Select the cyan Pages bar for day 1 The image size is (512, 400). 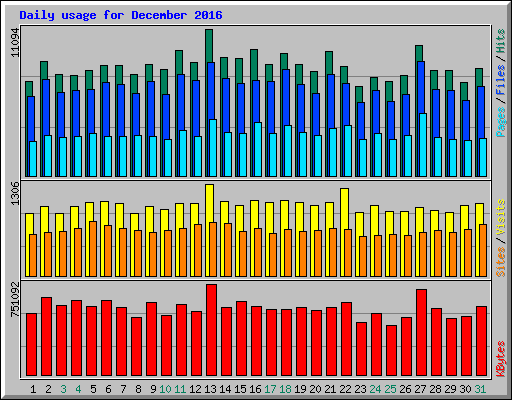(x=33, y=159)
